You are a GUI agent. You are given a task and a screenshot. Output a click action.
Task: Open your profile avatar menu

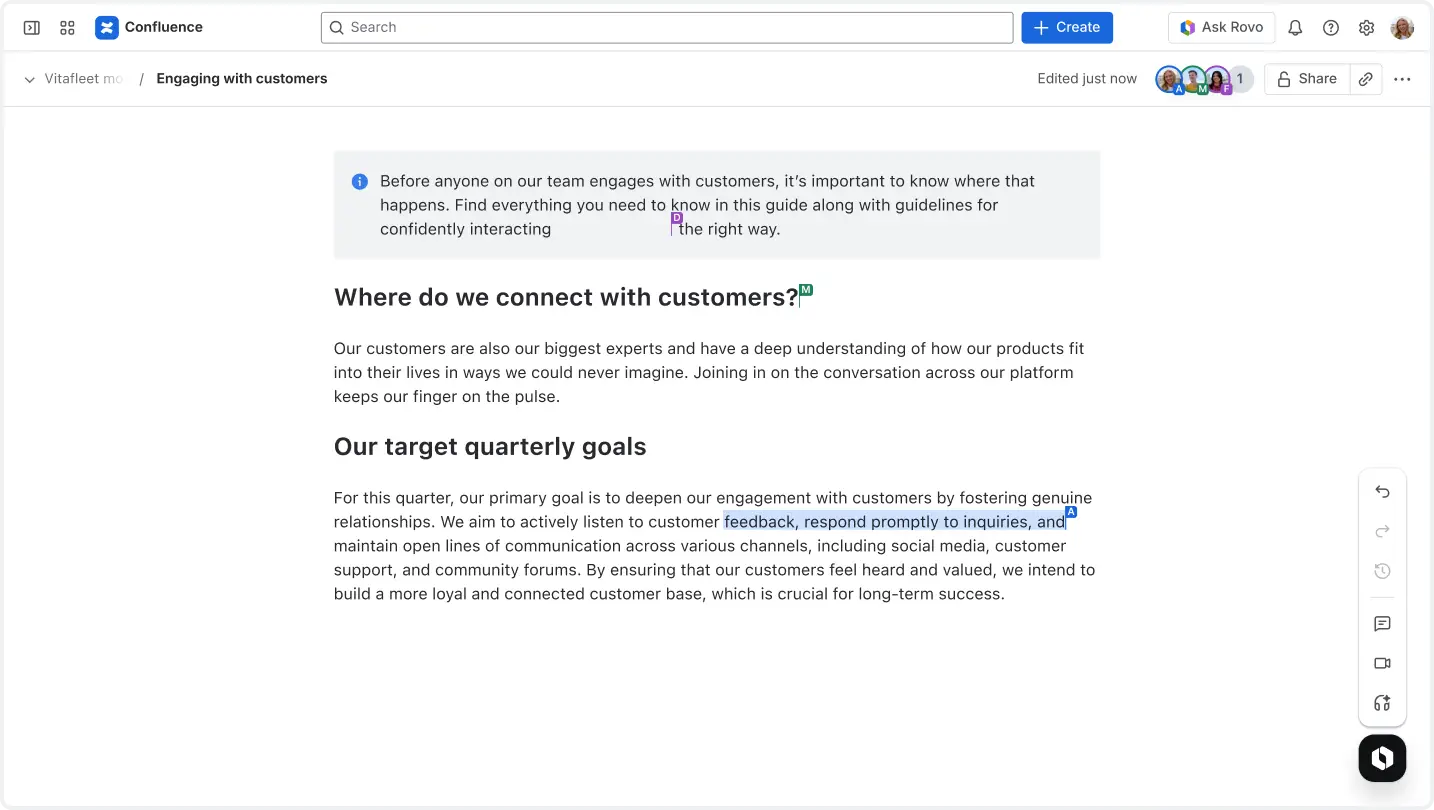[x=1402, y=28]
